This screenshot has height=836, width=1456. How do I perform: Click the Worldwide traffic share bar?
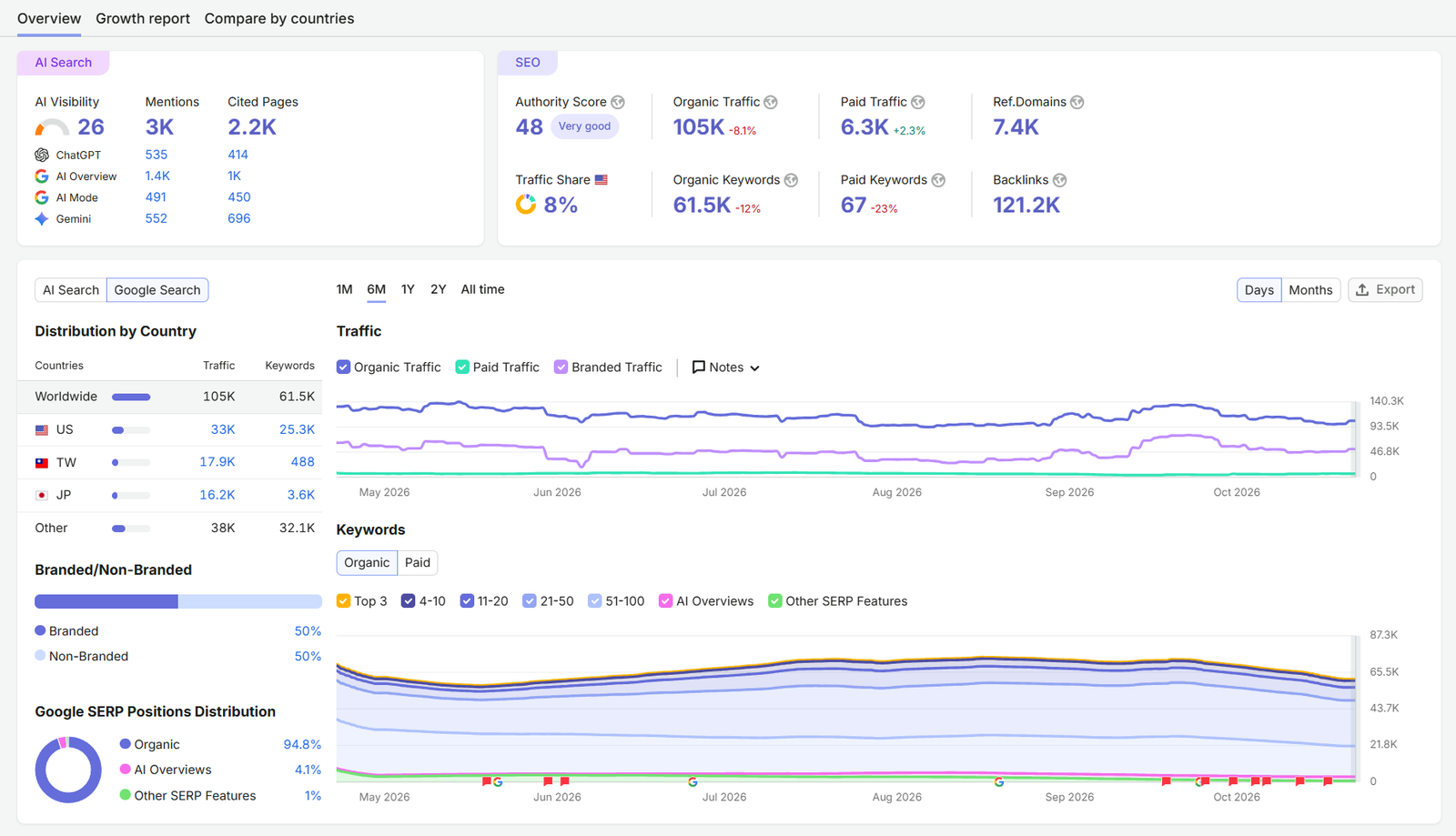point(131,397)
